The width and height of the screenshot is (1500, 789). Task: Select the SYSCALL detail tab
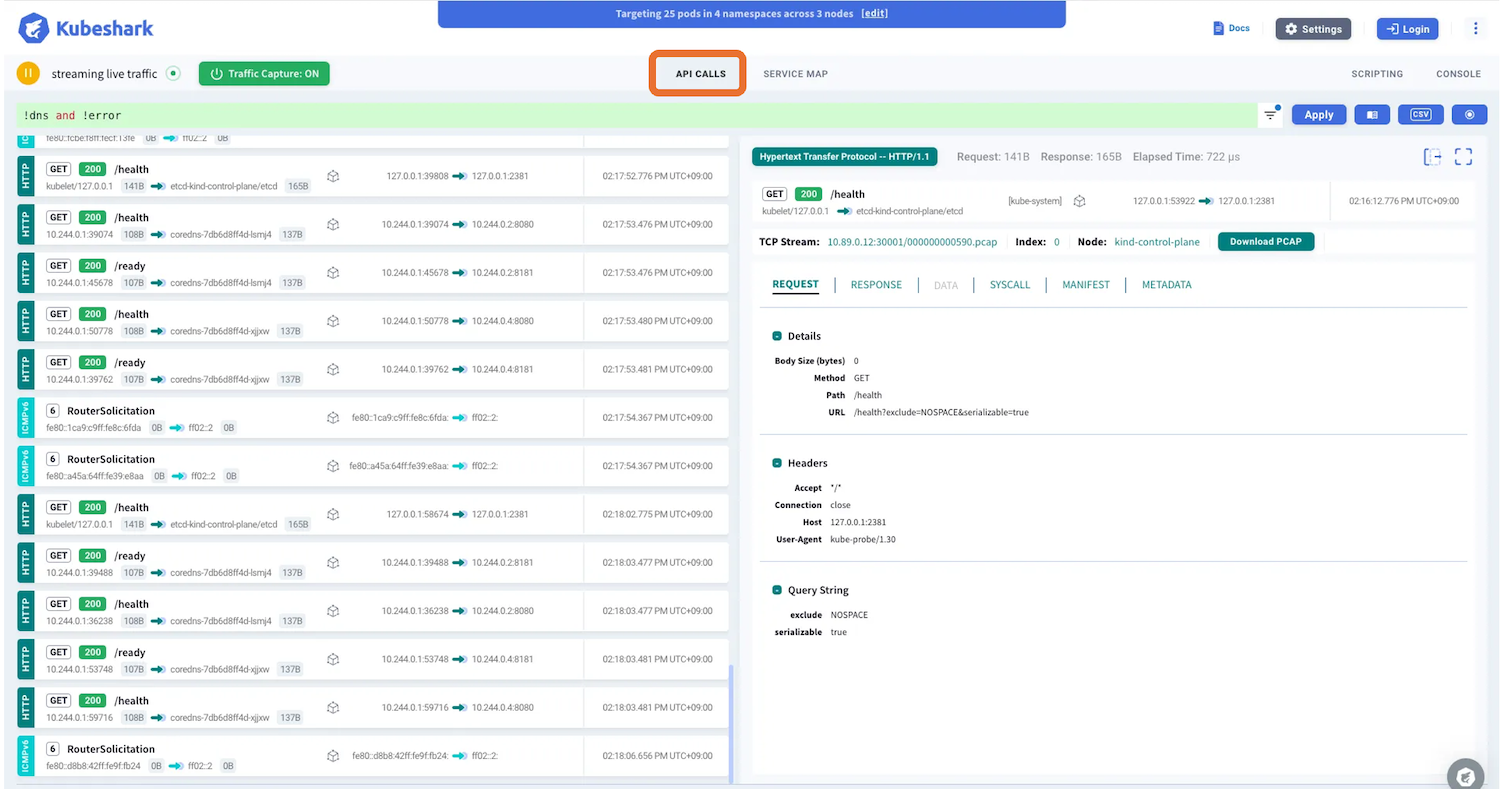pyautogui.click(x=1009, y=285)
